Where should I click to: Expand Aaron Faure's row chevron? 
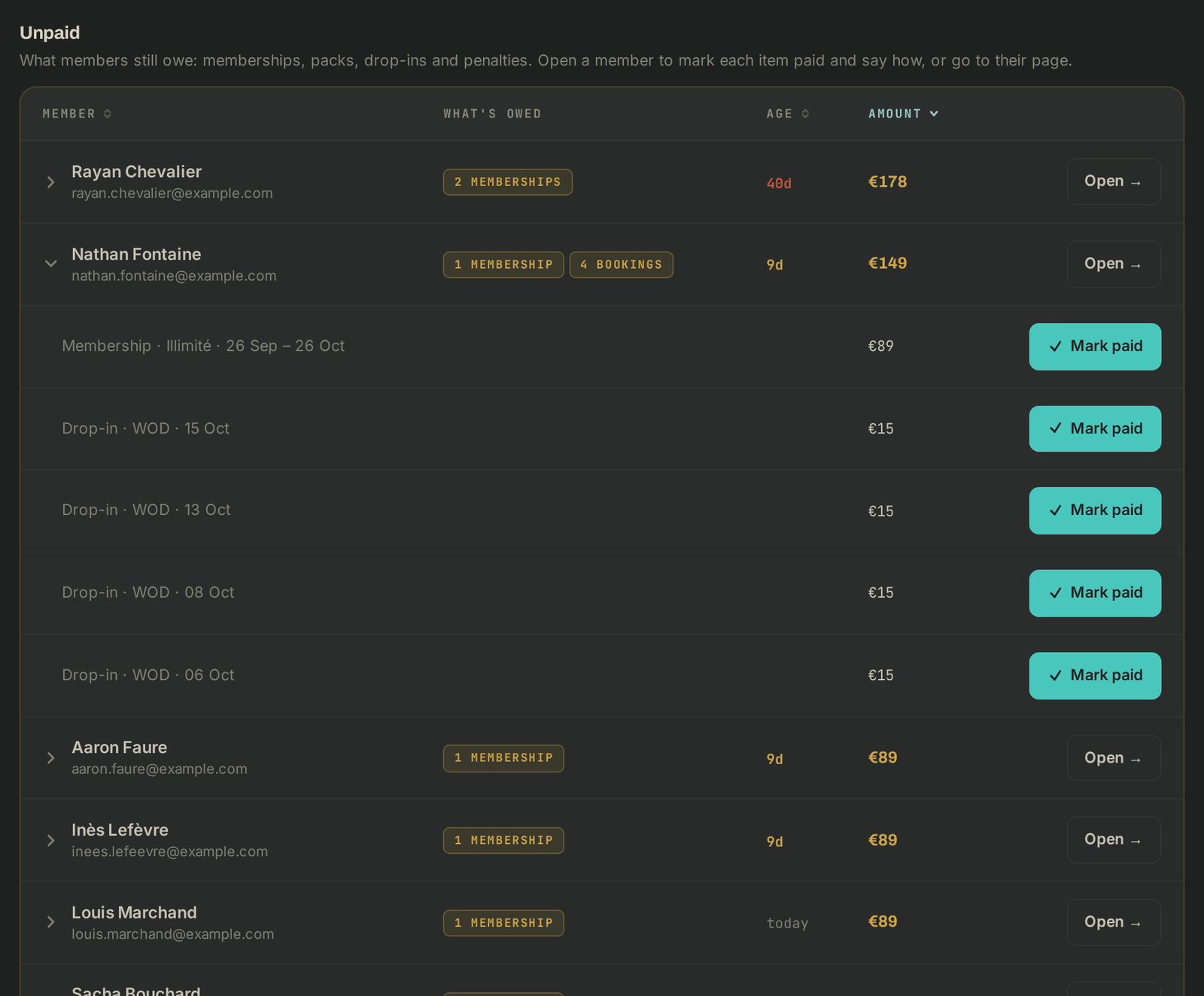(x=50, y=758)
